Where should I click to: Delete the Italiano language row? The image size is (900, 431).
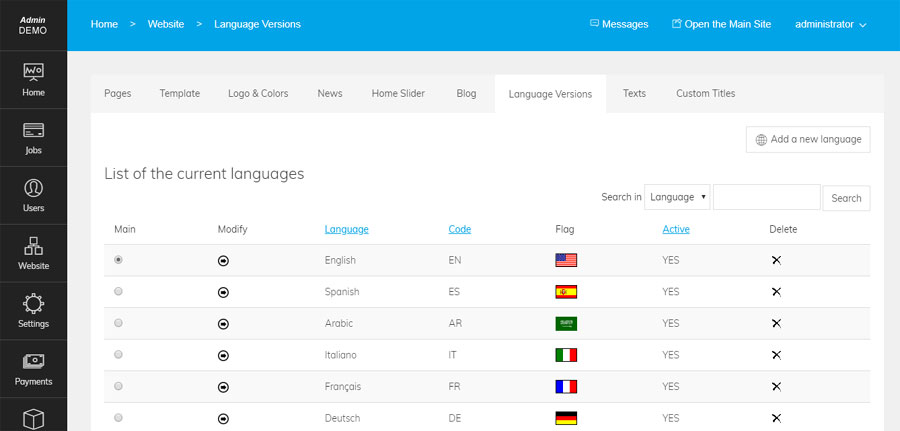coord(776,355)
